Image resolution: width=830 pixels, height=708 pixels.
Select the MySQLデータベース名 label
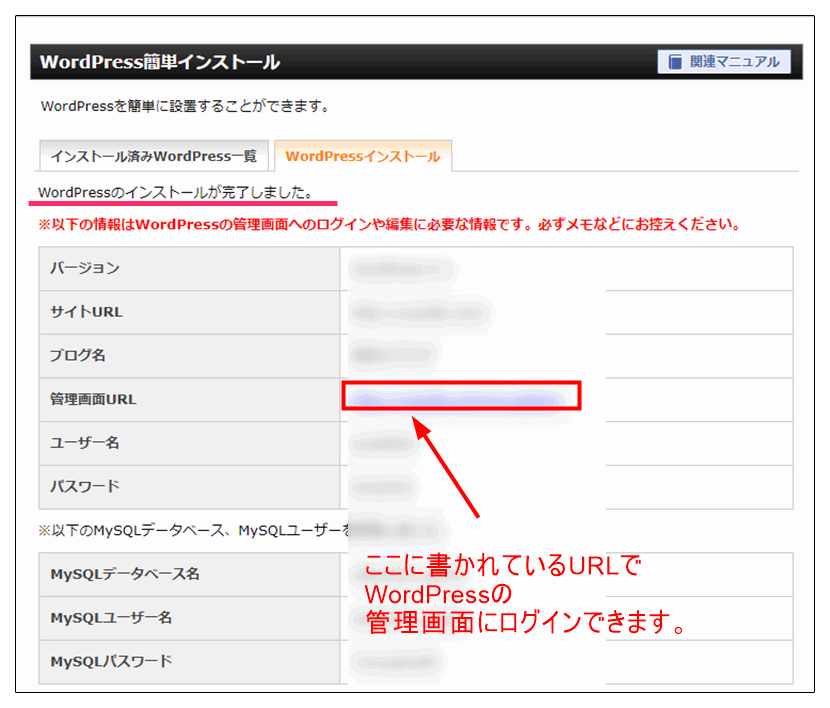(125, 574)
